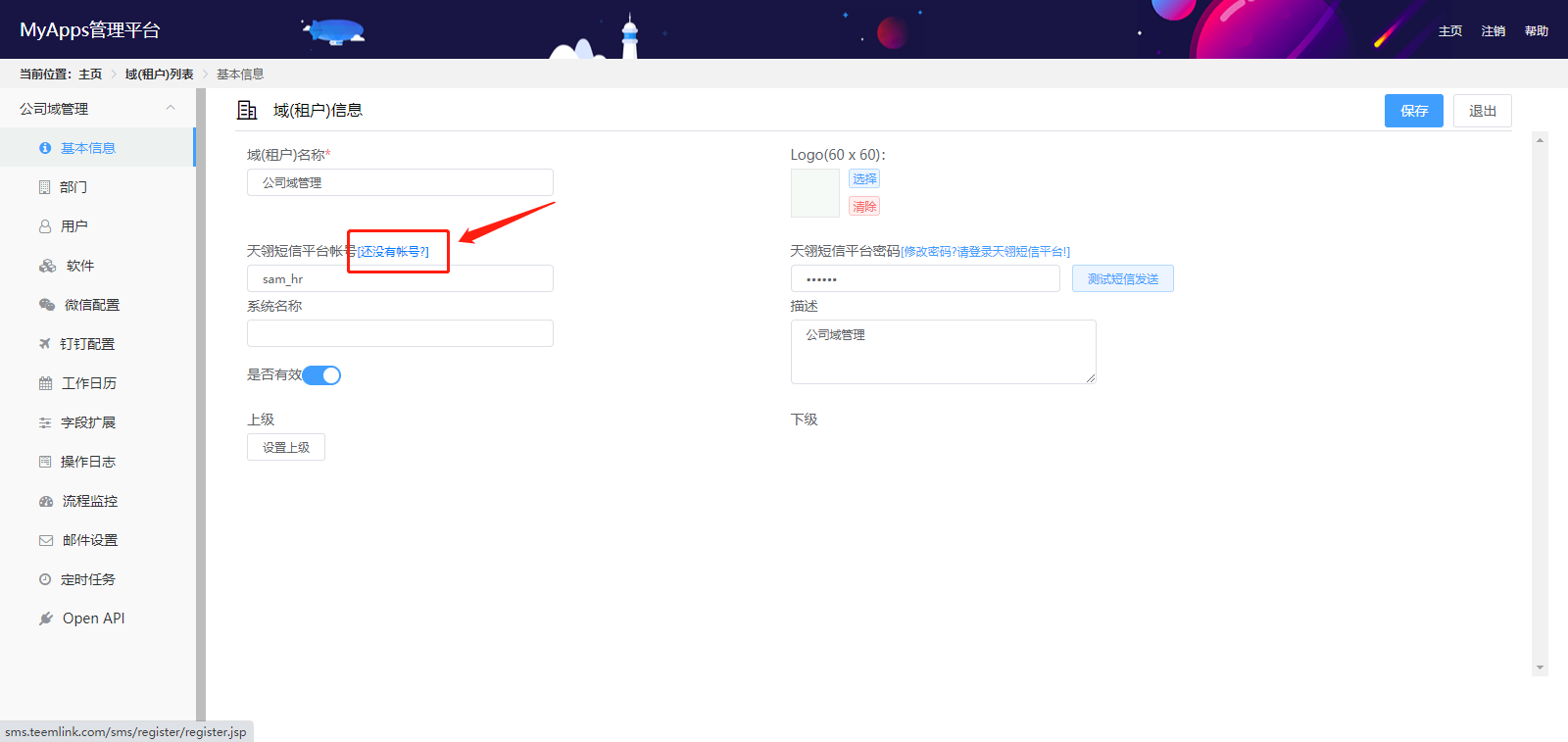This screenshot has height=742, width=1568.
Task: Click the Open API plug icon
Action: (x=46, y=618)
